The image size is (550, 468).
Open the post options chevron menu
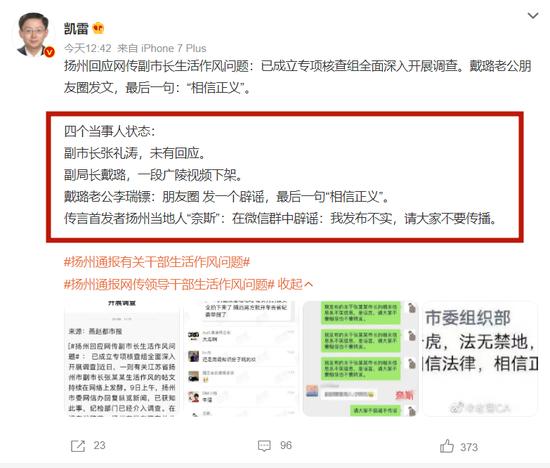[533, 16]
